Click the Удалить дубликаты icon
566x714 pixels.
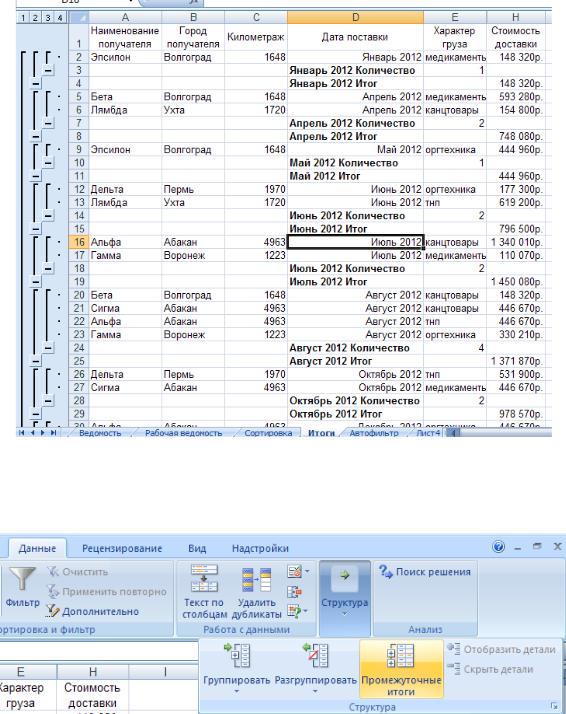(x=256, y=580)
